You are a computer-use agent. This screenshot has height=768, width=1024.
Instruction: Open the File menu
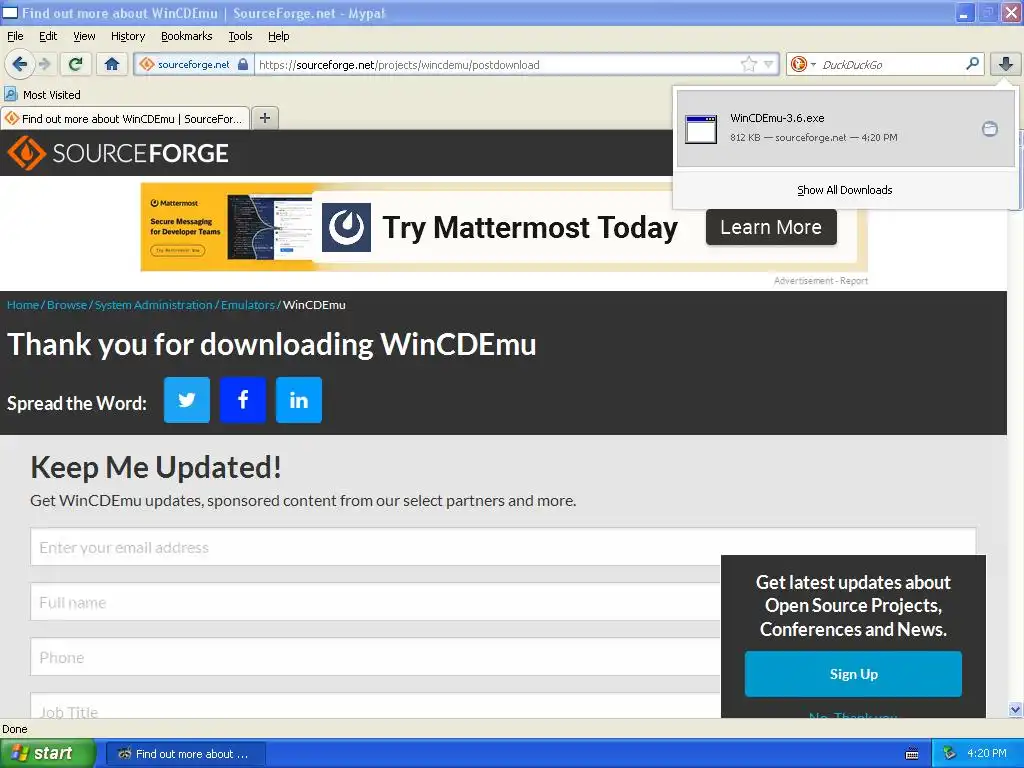pyautogui.click(x=15, y=36)
